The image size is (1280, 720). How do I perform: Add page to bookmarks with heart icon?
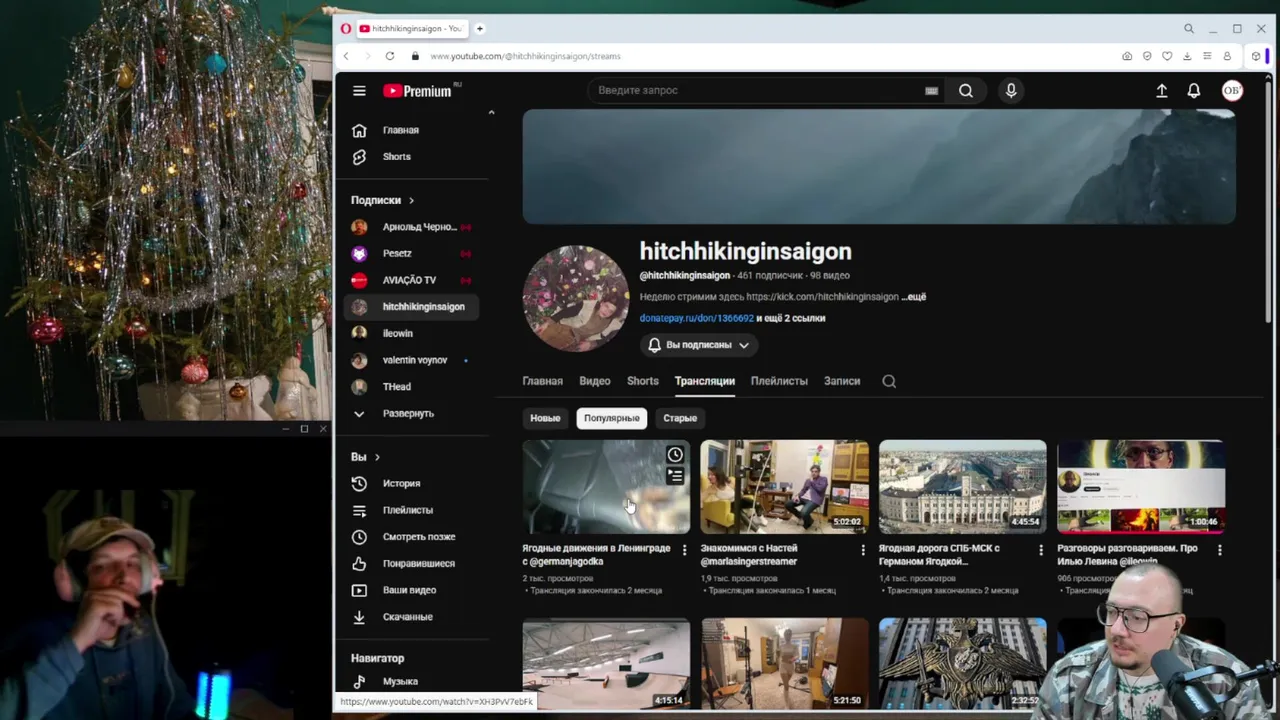[1167, 56]
